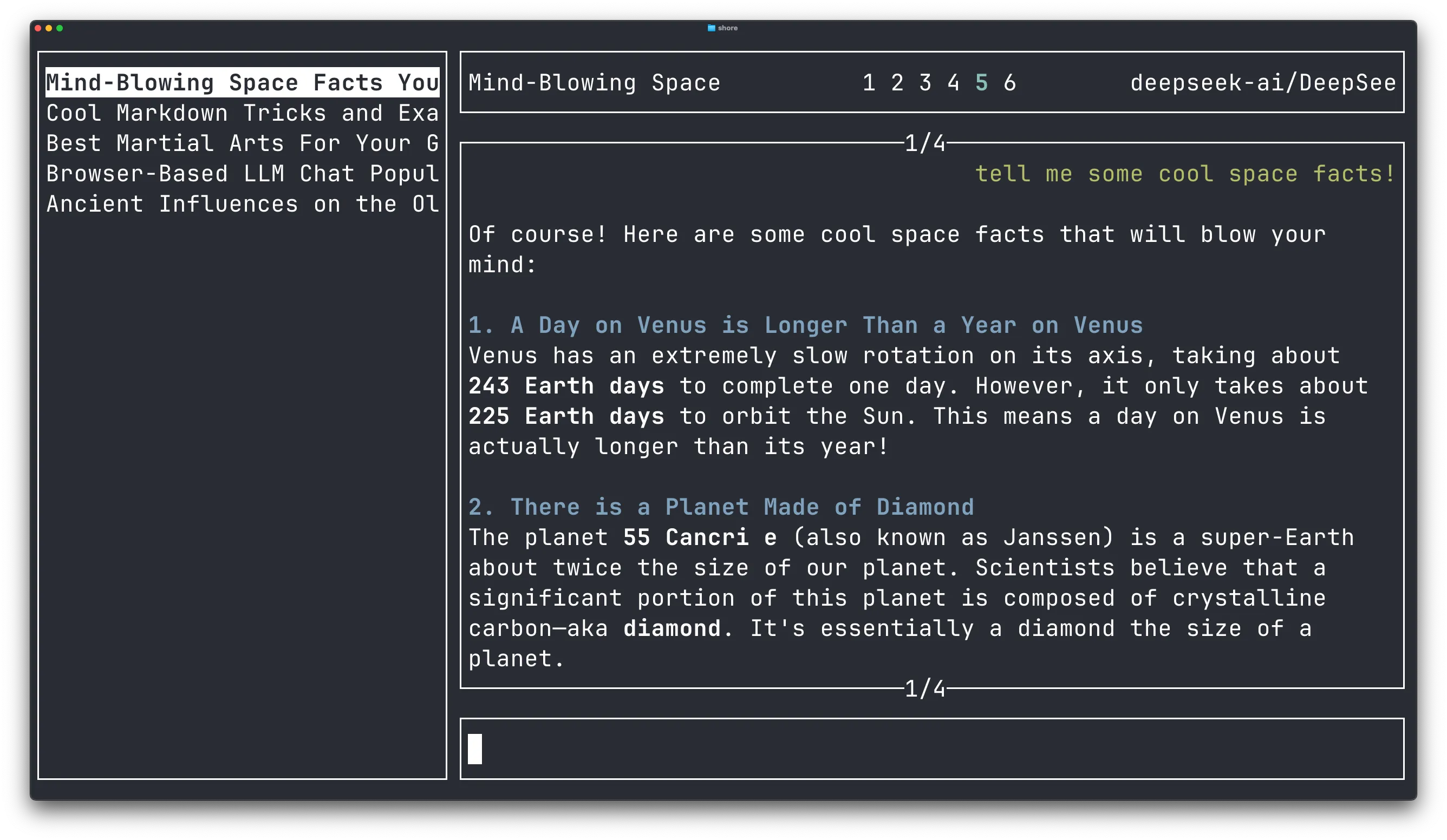Go to page 3 of the conversation
This screenshot has width=1447, height=840.
(925, 83)
